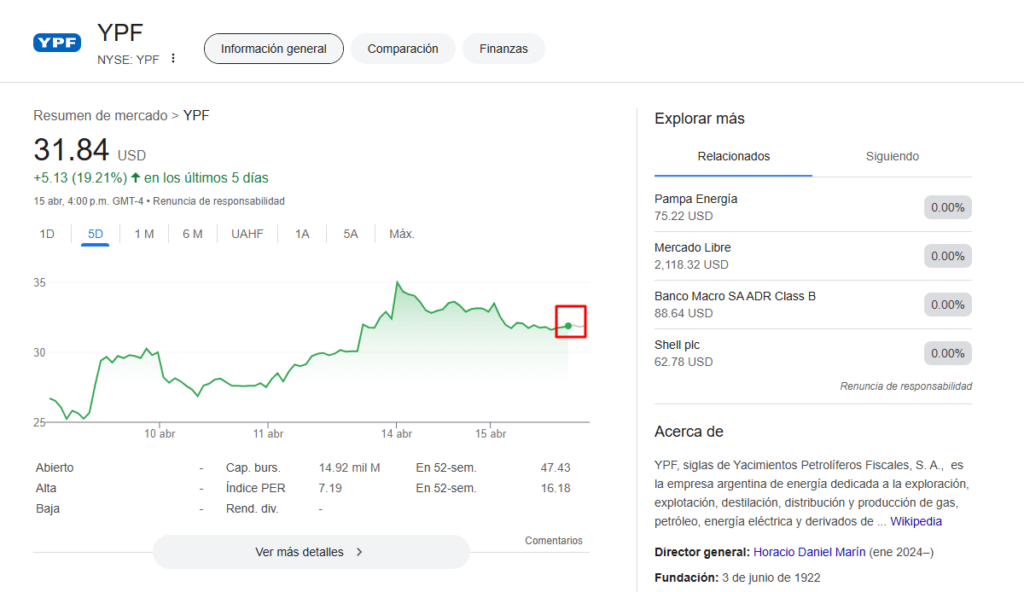Switch to the Comparación tab
The width and height of the screenshot is (1024, 592).
(403, 49)
